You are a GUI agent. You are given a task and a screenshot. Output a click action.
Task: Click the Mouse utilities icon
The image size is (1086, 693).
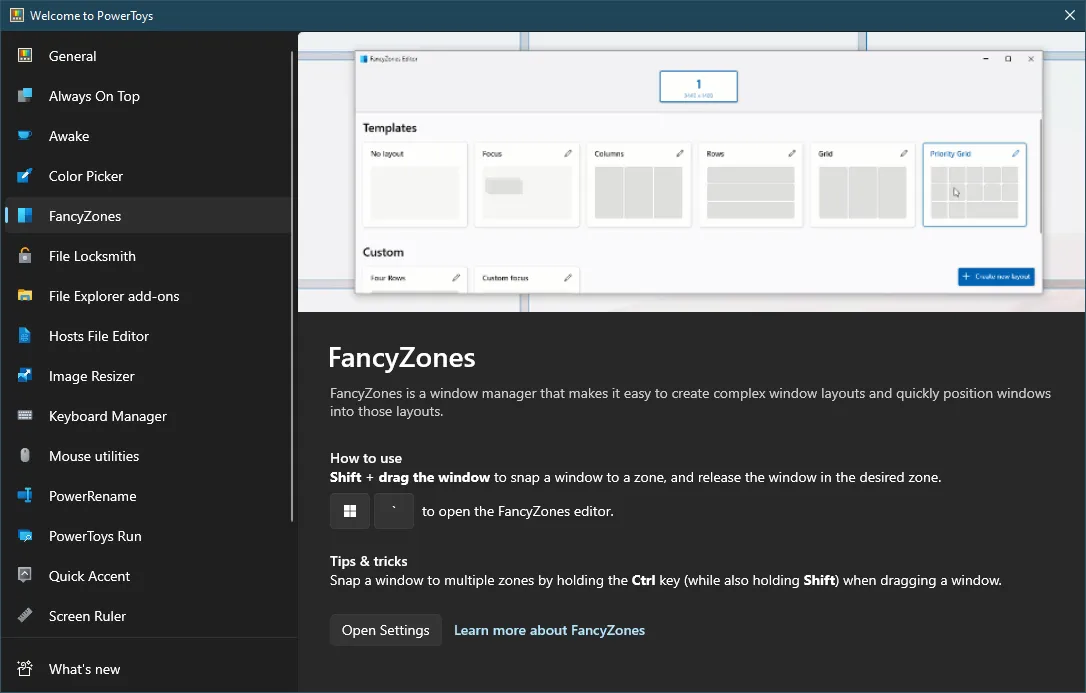26,456
